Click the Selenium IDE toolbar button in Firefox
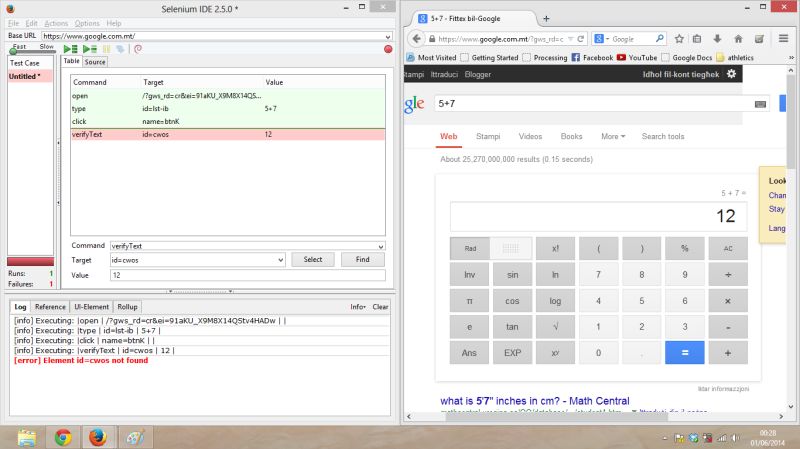The width and height of the screenshot is (800, 449). point(759,39)
